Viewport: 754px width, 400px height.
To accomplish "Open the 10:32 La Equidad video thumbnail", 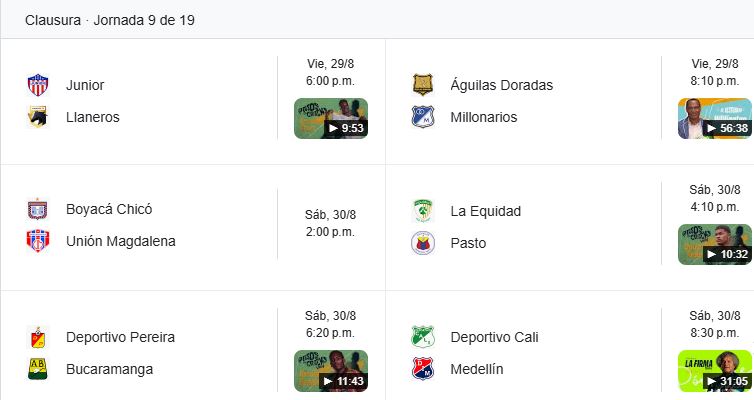I will click(715, 244).
